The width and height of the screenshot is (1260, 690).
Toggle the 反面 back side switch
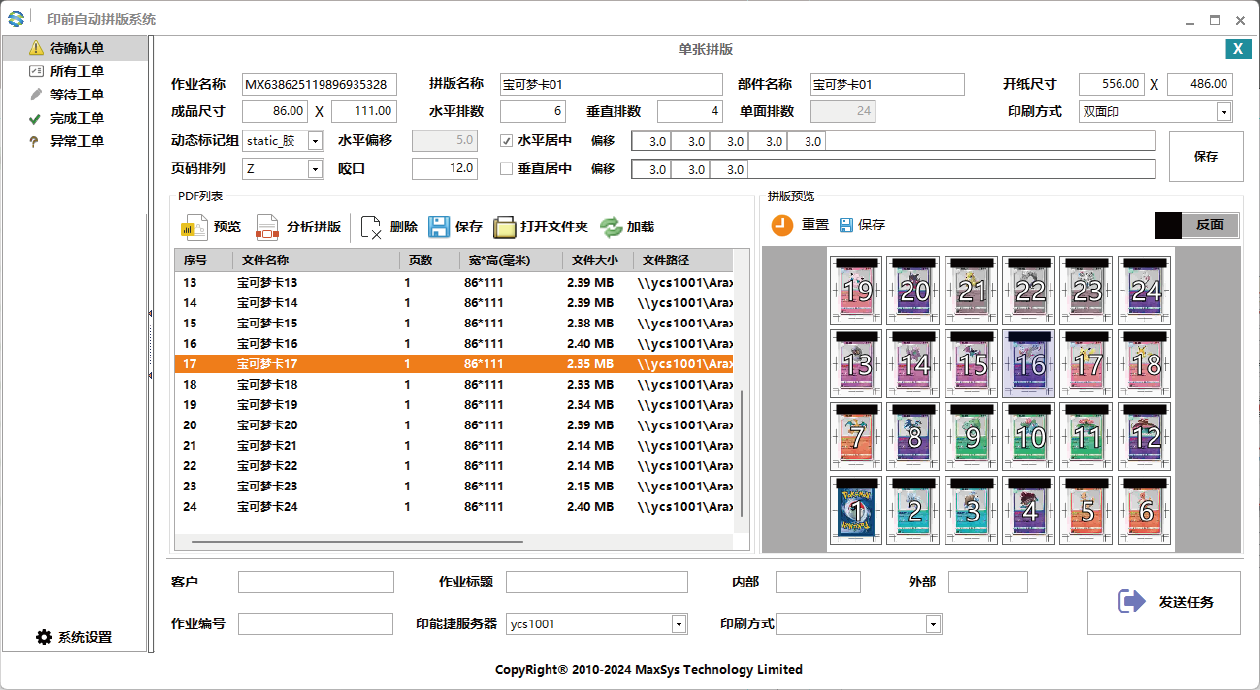1196,225
